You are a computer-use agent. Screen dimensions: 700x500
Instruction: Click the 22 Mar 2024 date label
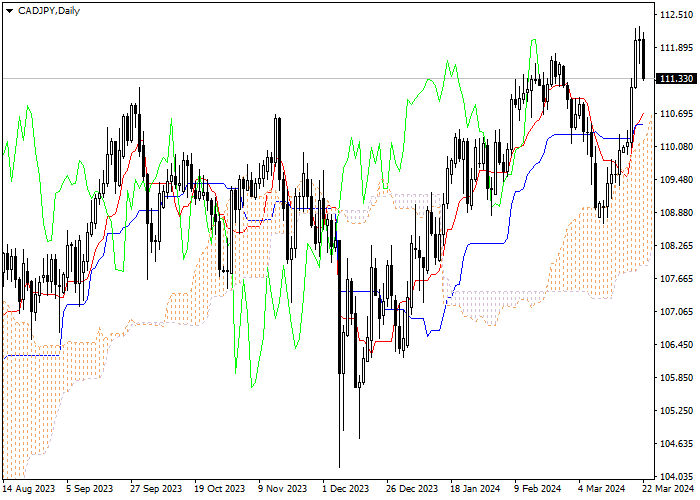(x=669, y=488)
